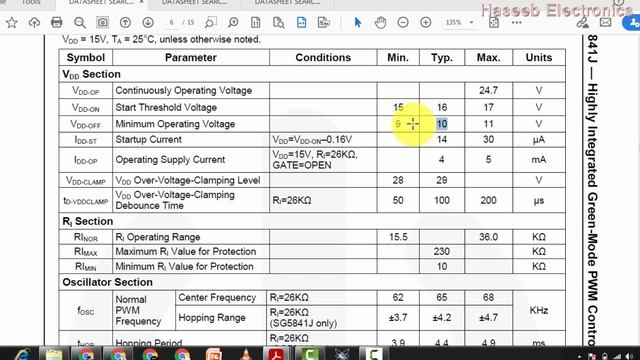Click the '230' Maximum RI value
640x360 pixels.
coord(442,251)
